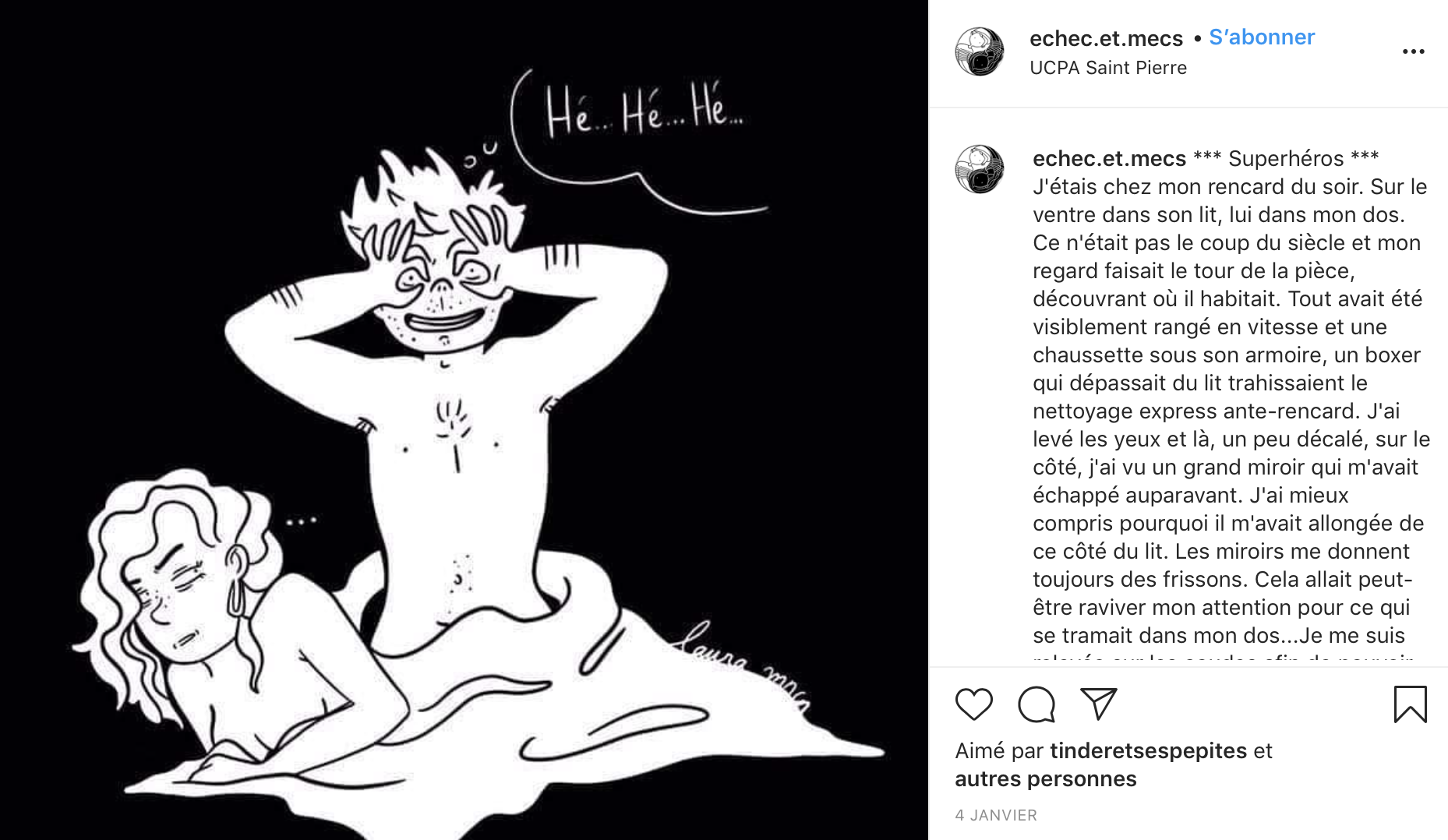Click the illustration of the post
This screenshot has height=840, width=1448.
464,420
